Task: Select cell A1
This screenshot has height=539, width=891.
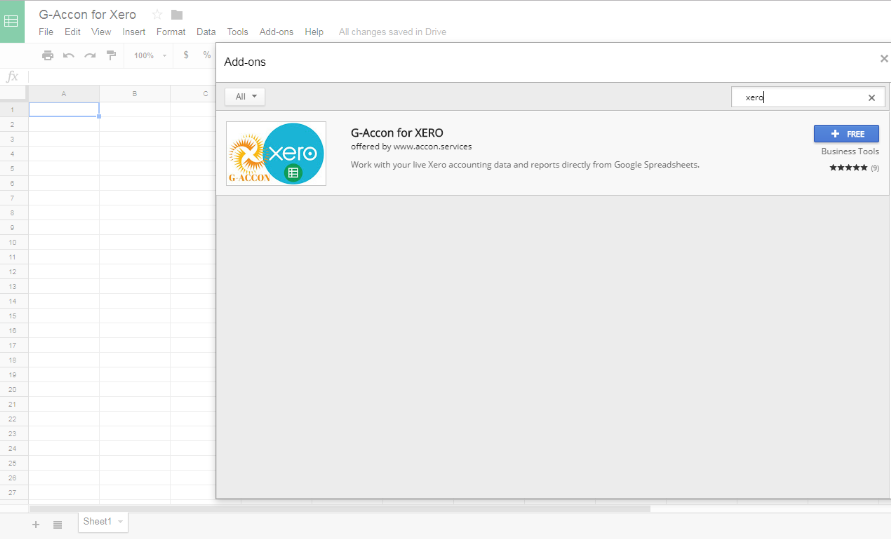Action: [64, 110]
